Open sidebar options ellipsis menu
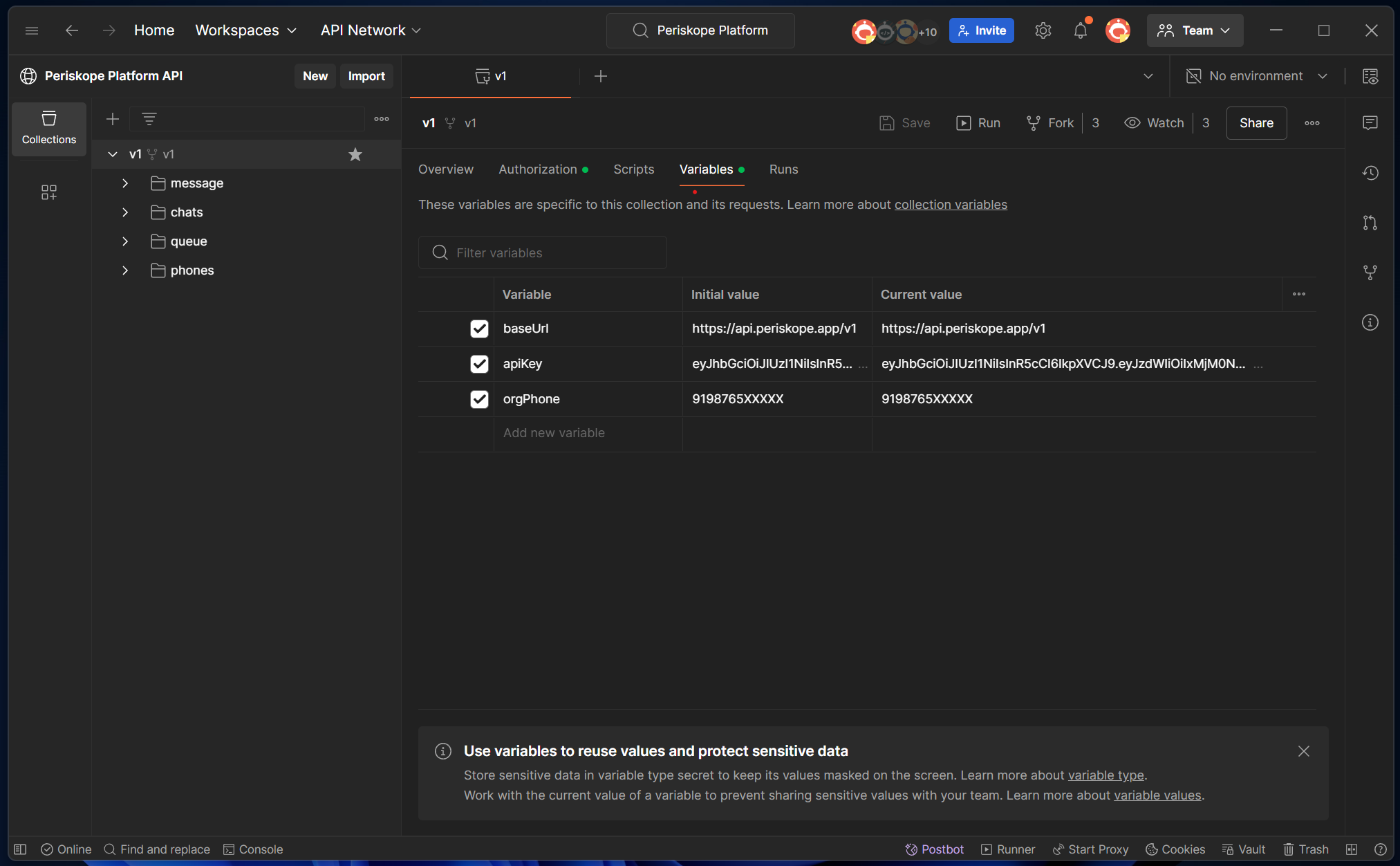Image resolution: width=1400 pixels, height=866 pixels. 382,119
